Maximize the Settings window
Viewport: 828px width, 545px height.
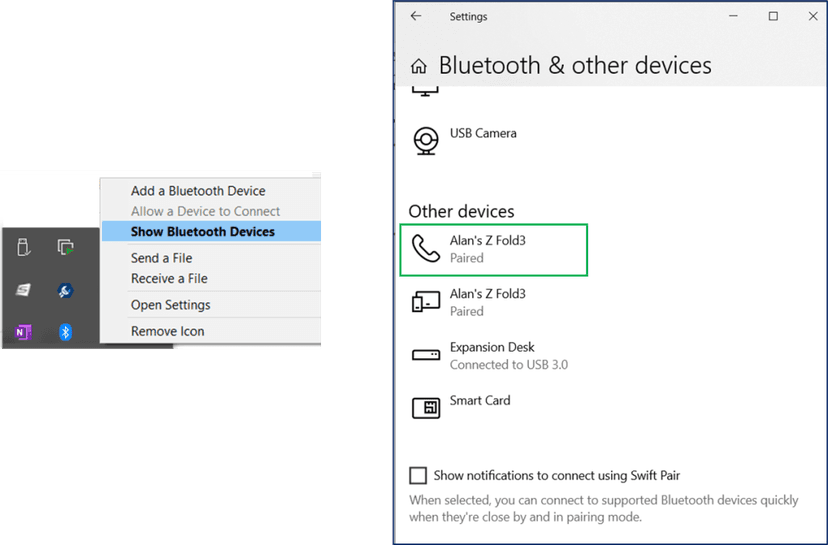coord(773,16)
